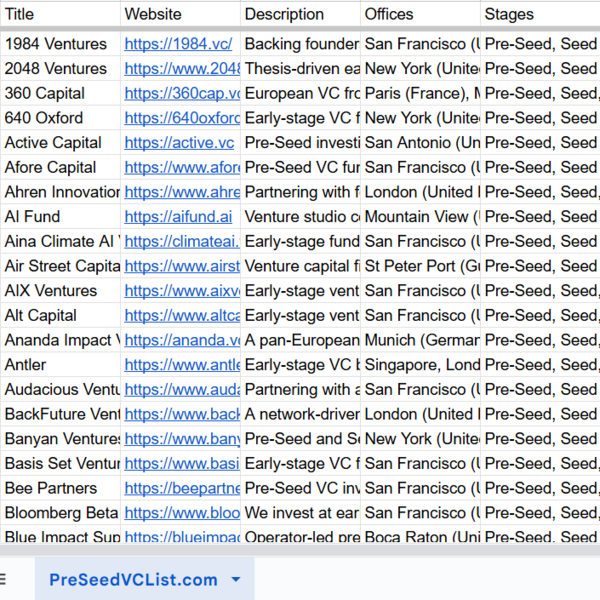
Task: Select the European VC description cell
Action: click(x=300, y=93)
